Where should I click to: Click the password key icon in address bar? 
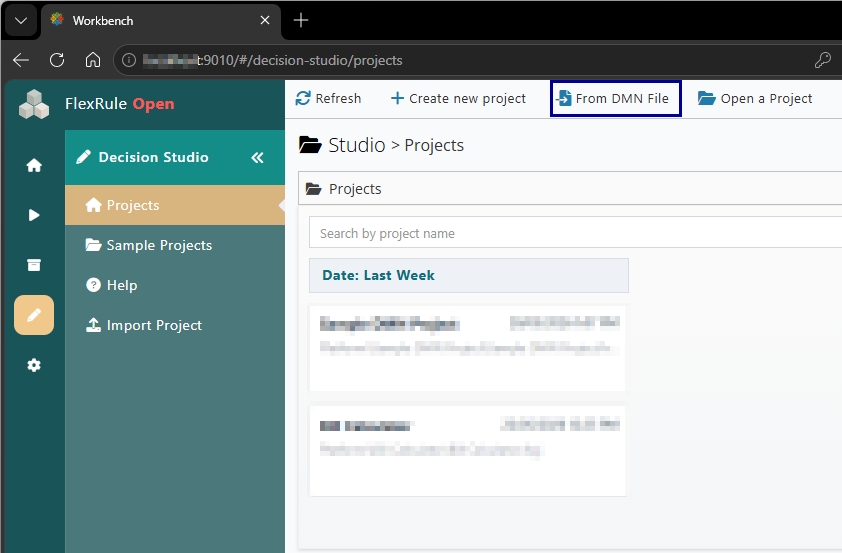(822, 60)
